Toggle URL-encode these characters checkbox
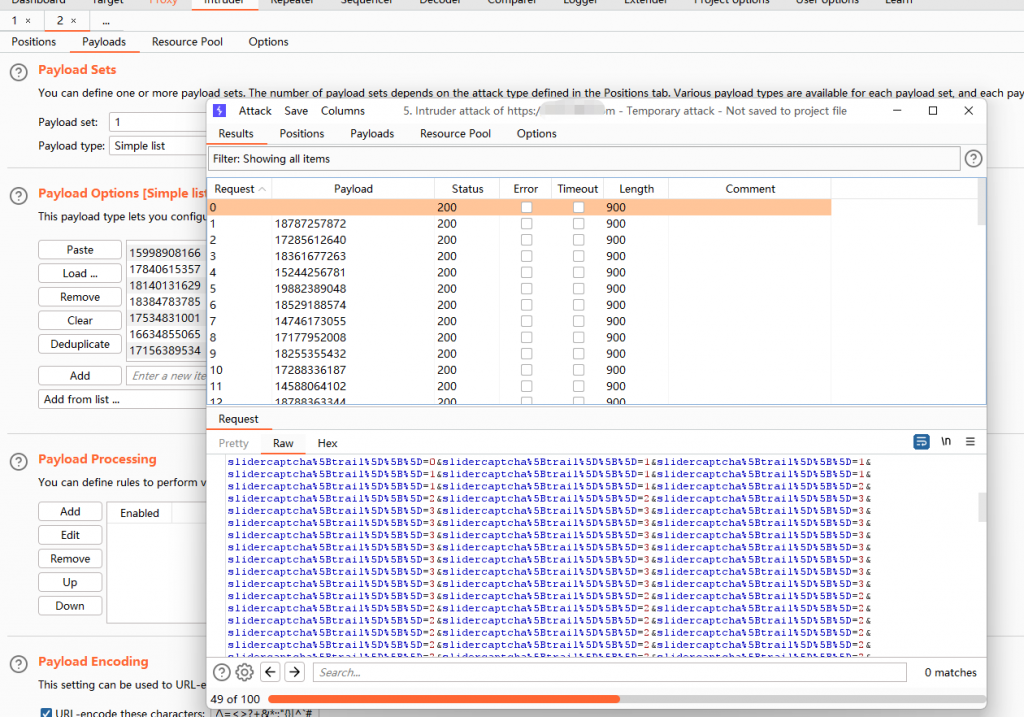The width and height of the screenshot is (1024, 717). [x=46, y=712]
